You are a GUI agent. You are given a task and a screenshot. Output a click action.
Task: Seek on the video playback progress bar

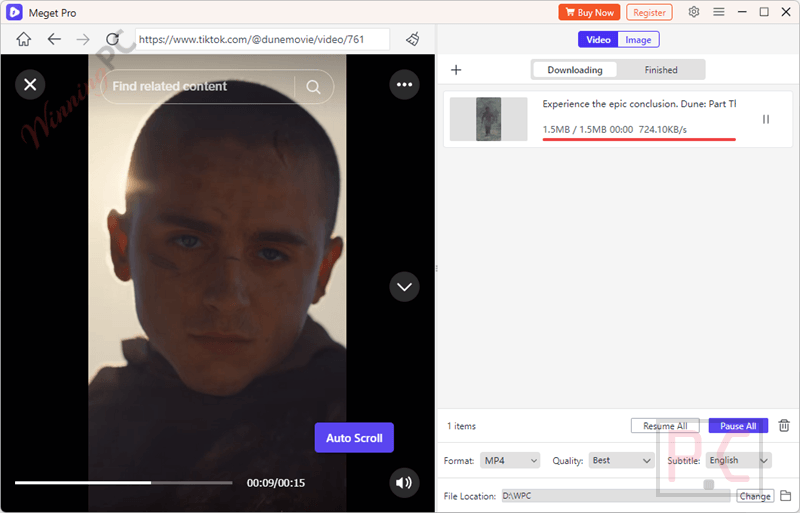(x=123, y=482)
